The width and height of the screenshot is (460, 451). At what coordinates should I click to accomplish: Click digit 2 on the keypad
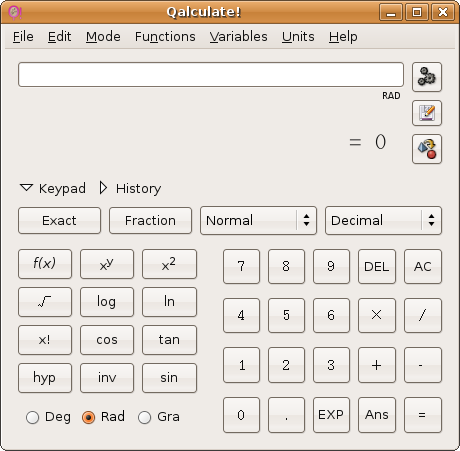(x=286, y=365)
